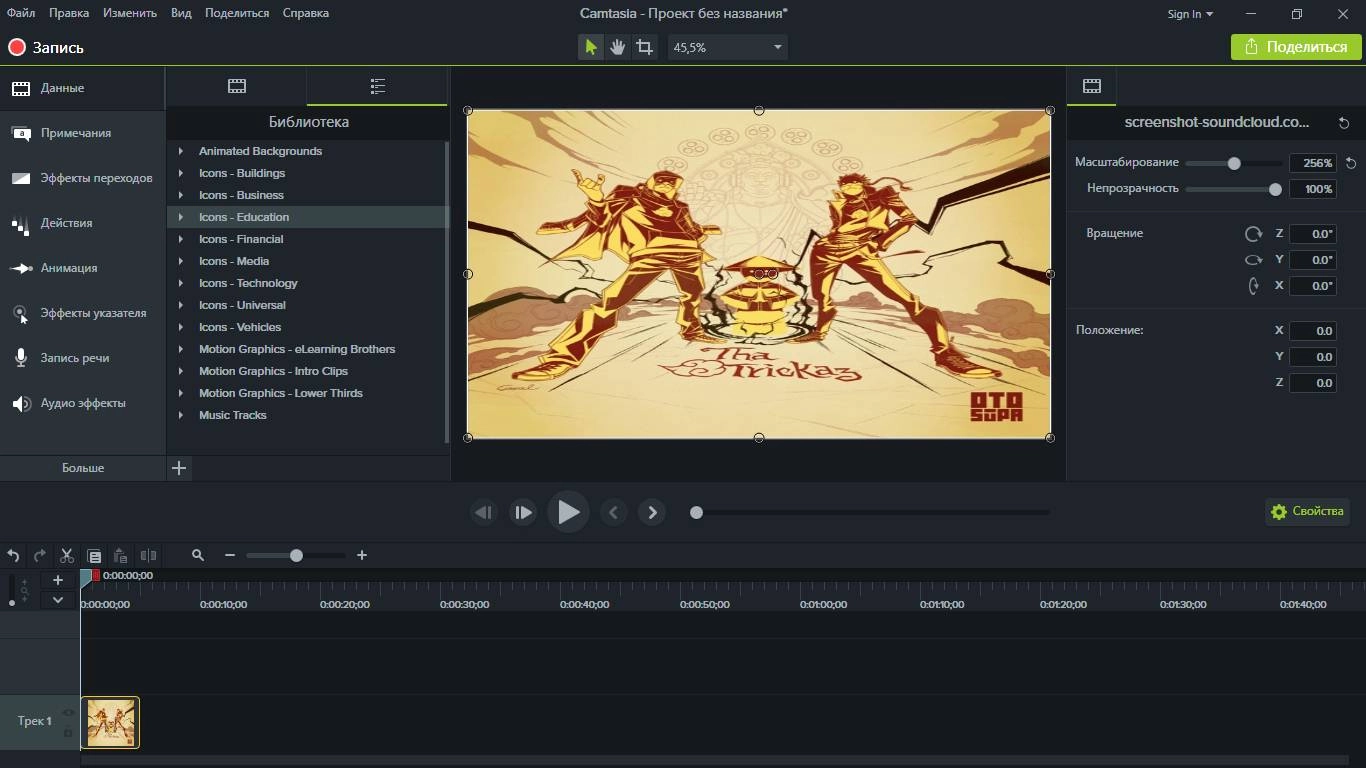
Task: Open the canvas zoom 45,5% dropdown
Action: tap(728, 47)
